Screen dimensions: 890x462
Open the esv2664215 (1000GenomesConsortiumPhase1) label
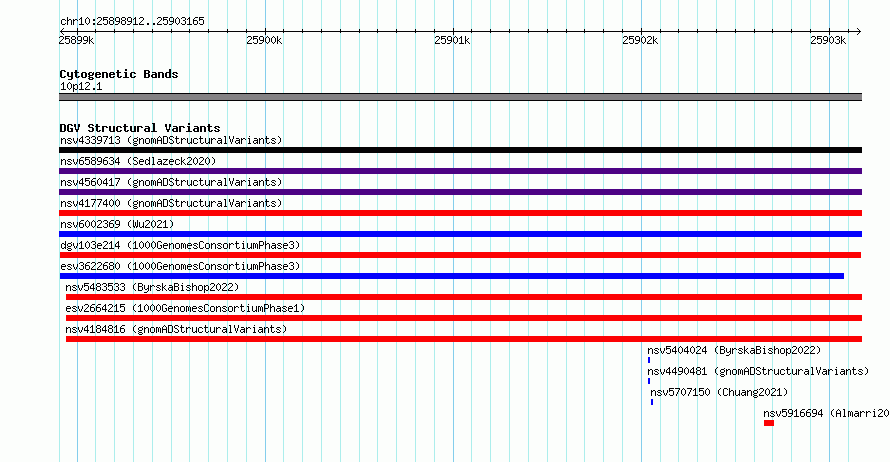(185, 308)
